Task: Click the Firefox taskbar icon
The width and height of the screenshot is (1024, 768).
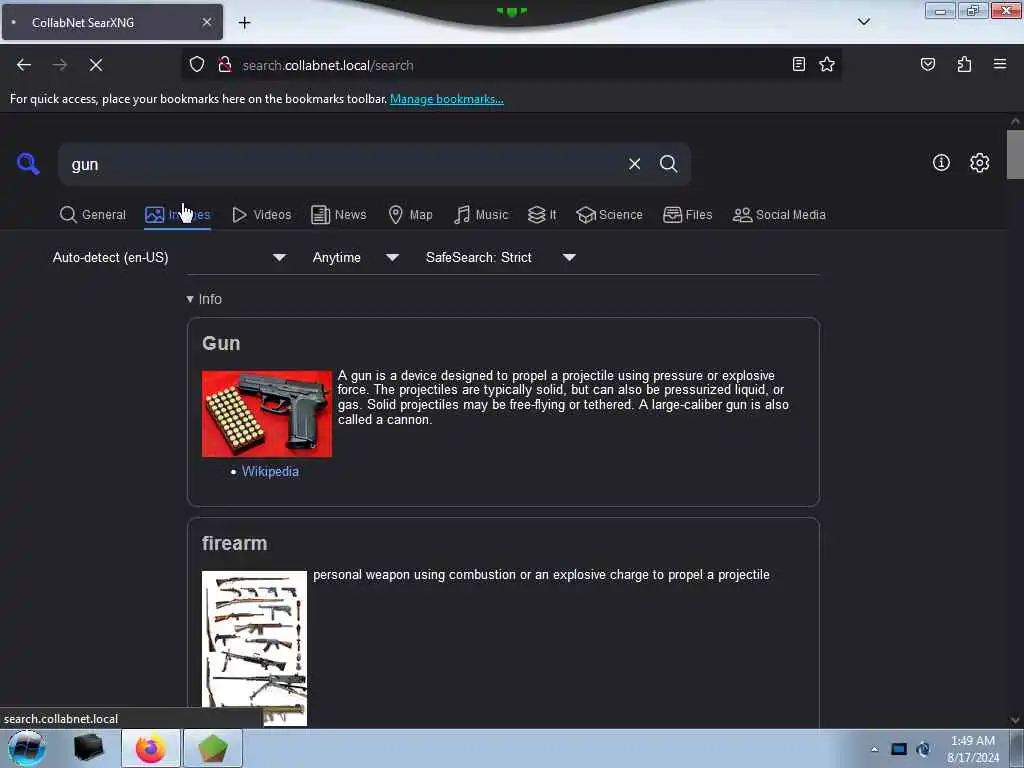Action: point(151,748)
